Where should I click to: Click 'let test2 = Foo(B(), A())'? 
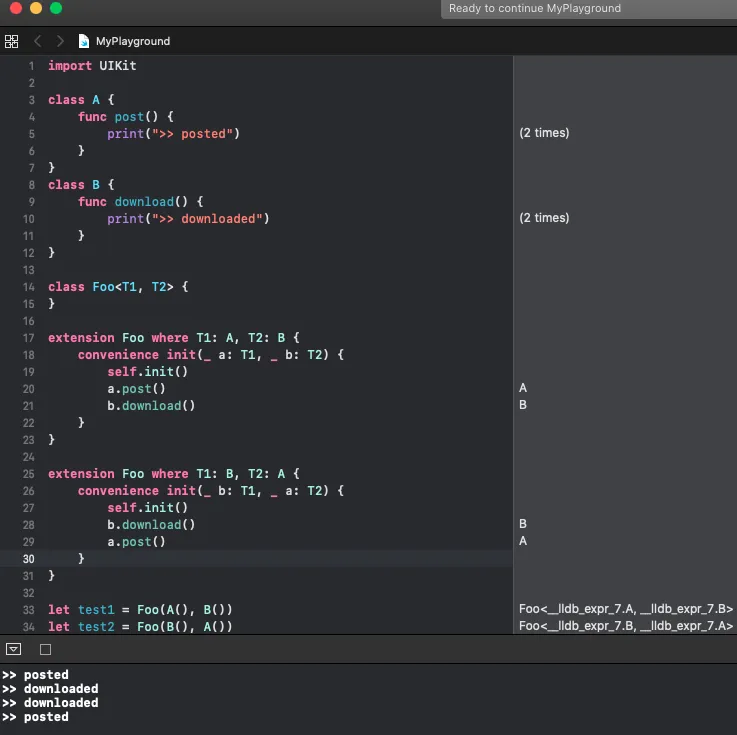pyautogui.click(x=140, y=627)
